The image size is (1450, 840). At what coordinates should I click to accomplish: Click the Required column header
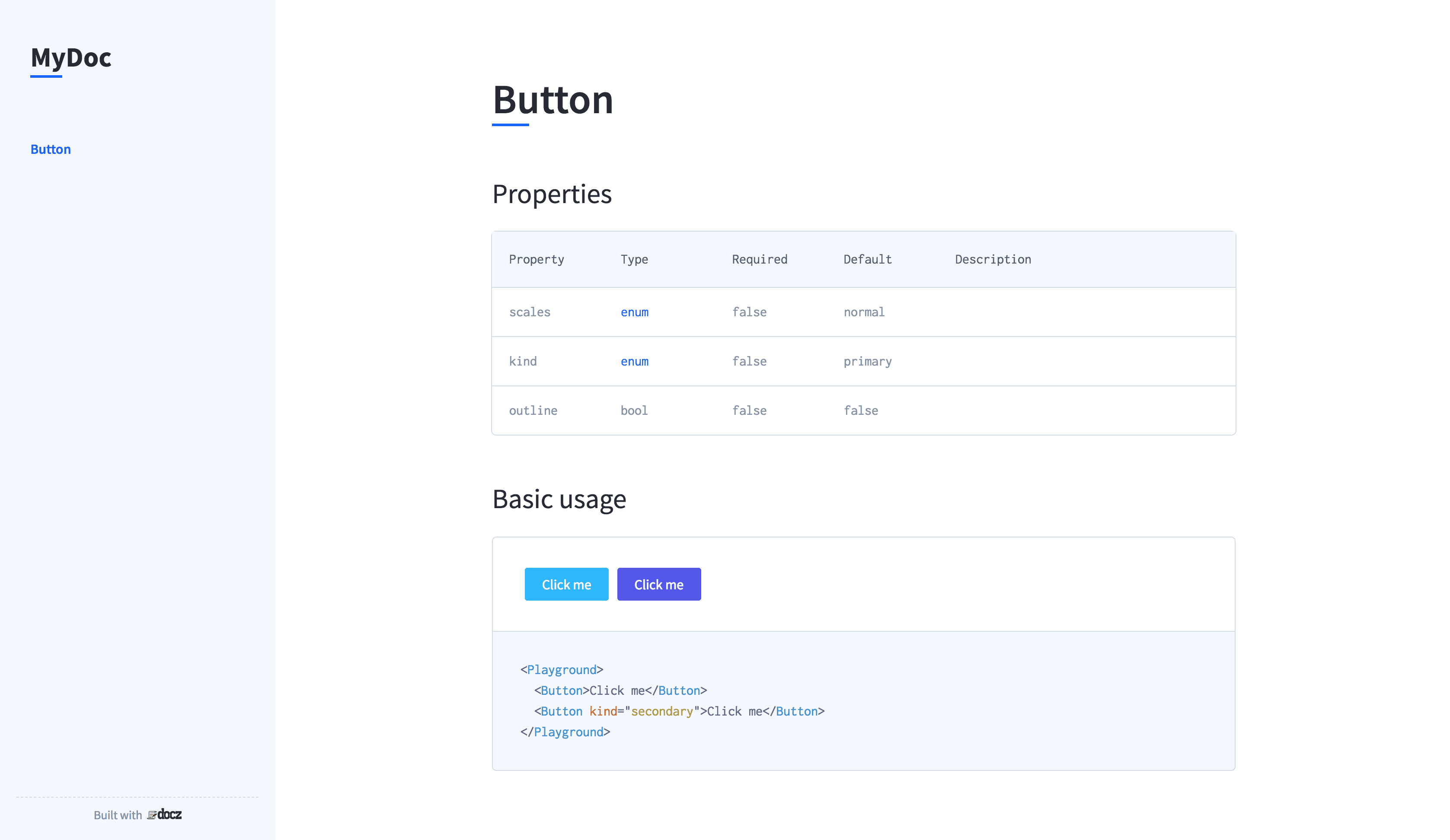pos(759,259)
